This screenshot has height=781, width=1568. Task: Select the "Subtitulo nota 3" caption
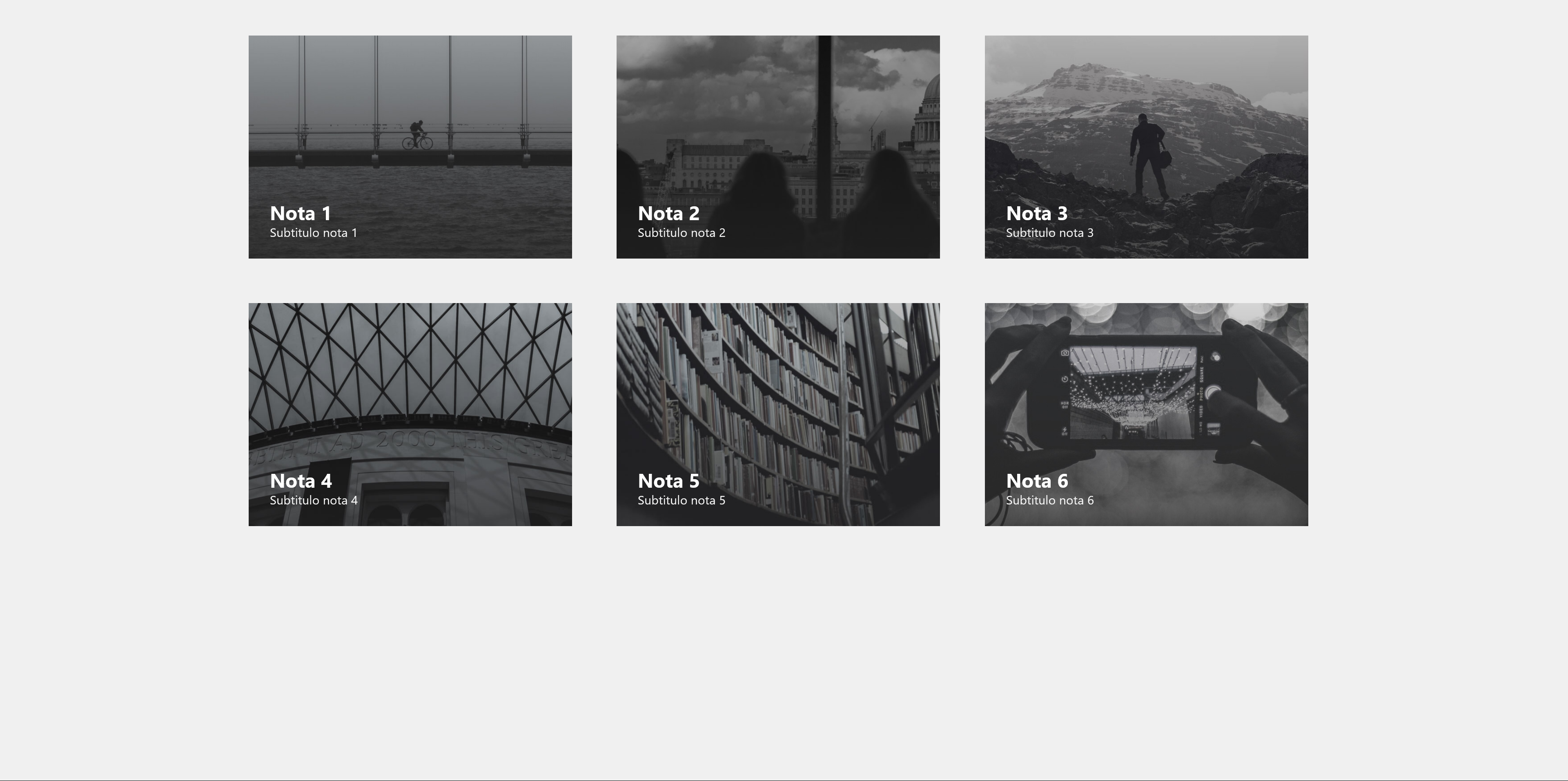[x=1049, y=233]
